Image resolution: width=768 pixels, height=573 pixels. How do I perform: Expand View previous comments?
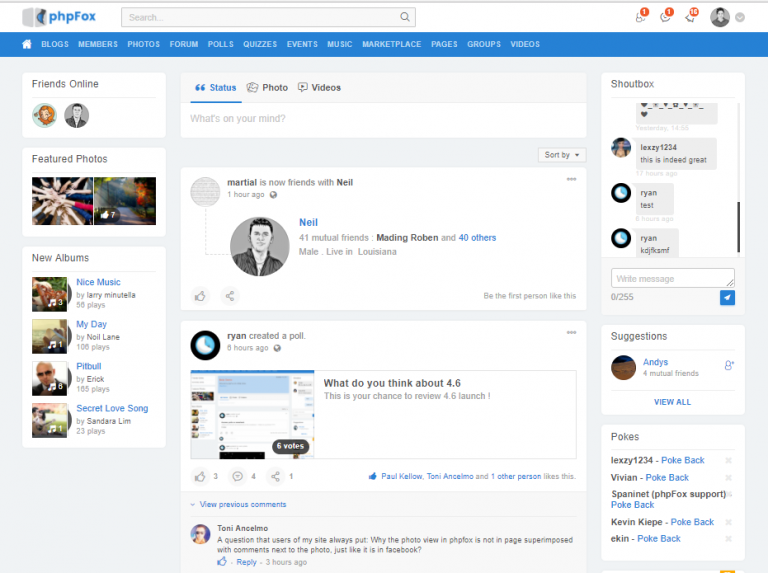click(242, 505)
